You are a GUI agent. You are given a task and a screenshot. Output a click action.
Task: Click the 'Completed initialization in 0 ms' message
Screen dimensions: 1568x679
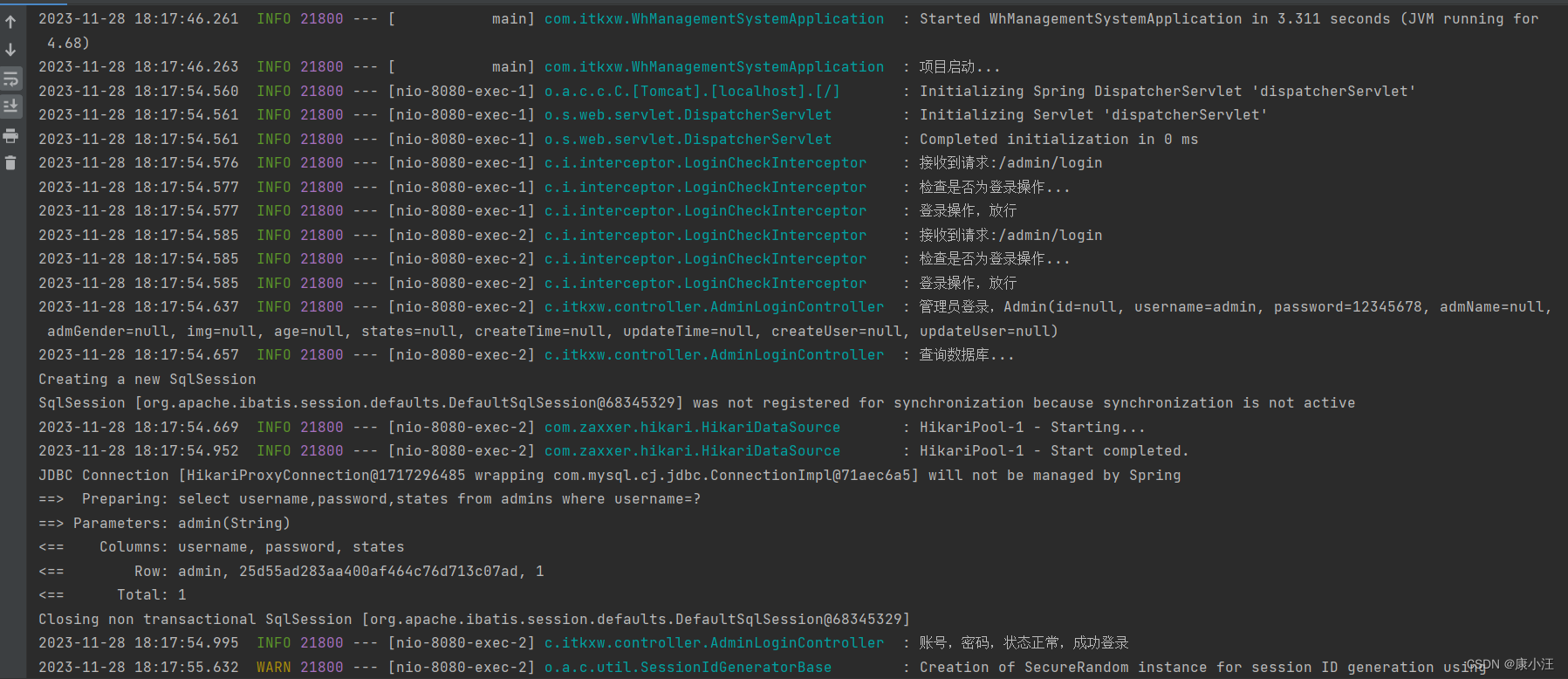click(1058, 139)
